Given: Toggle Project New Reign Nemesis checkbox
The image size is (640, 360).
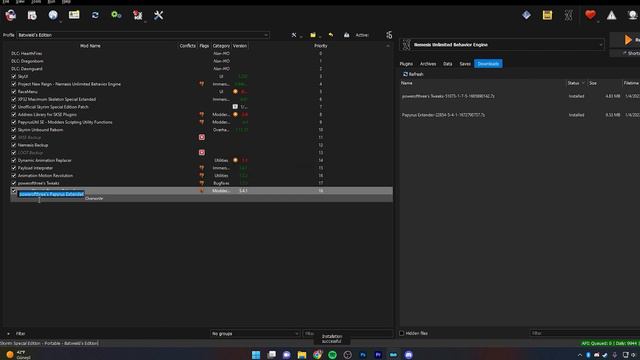Looking at the screenshot, I should (14, 84).
